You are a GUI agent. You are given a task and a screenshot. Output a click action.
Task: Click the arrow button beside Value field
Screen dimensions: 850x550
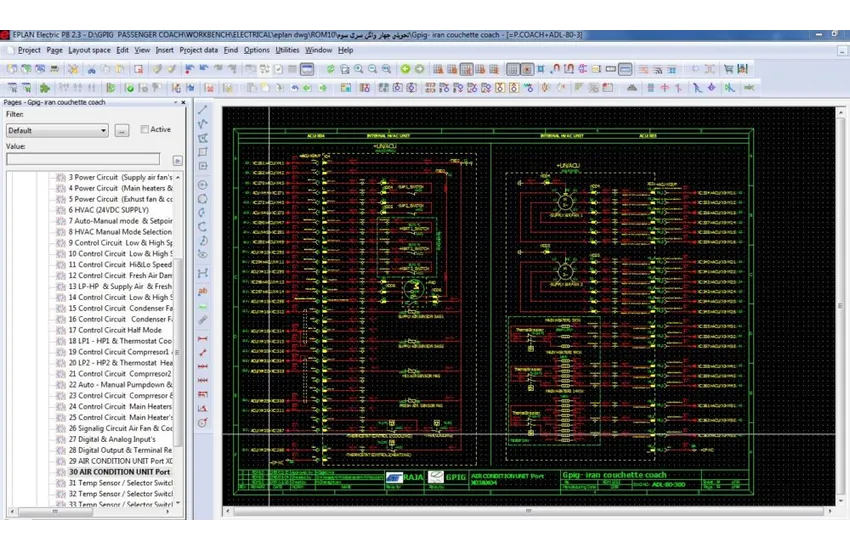(177, 160)
